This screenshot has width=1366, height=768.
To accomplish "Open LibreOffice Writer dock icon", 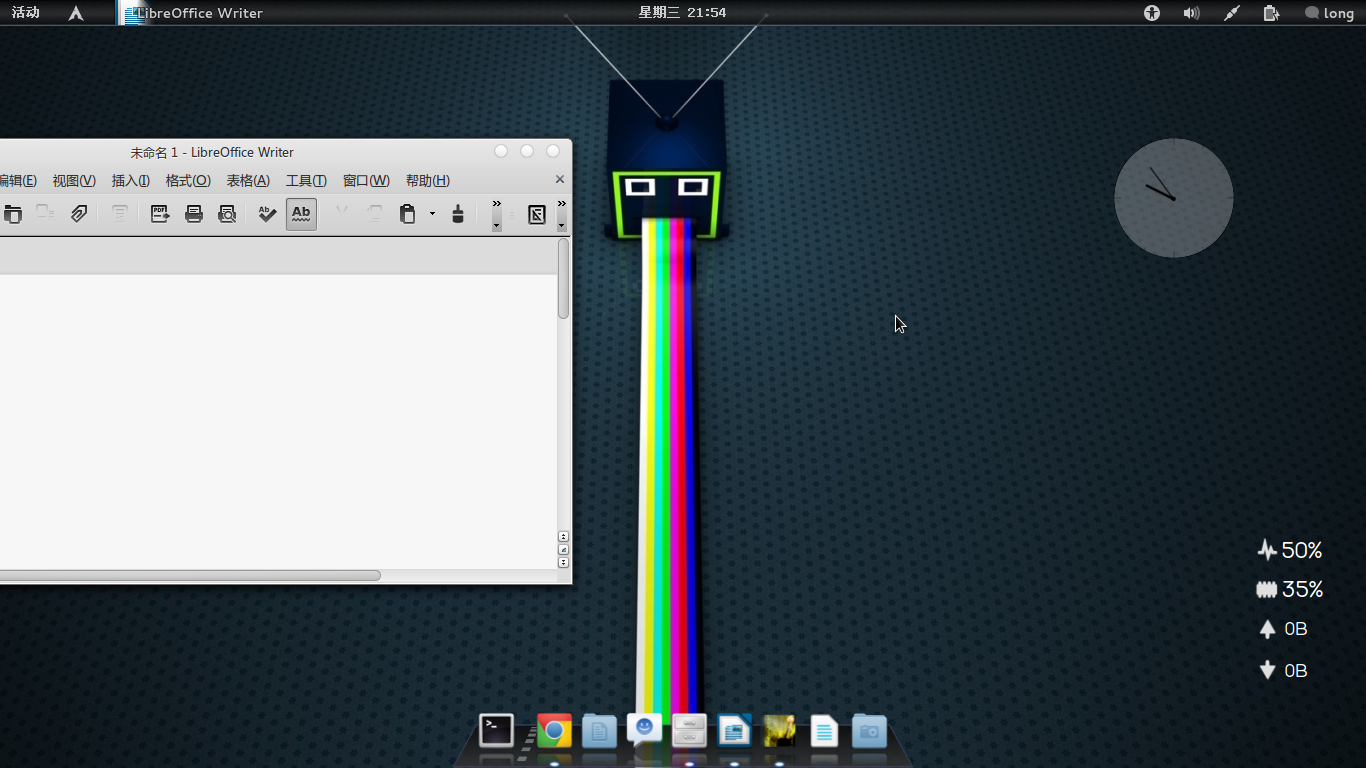I will 734,731.
